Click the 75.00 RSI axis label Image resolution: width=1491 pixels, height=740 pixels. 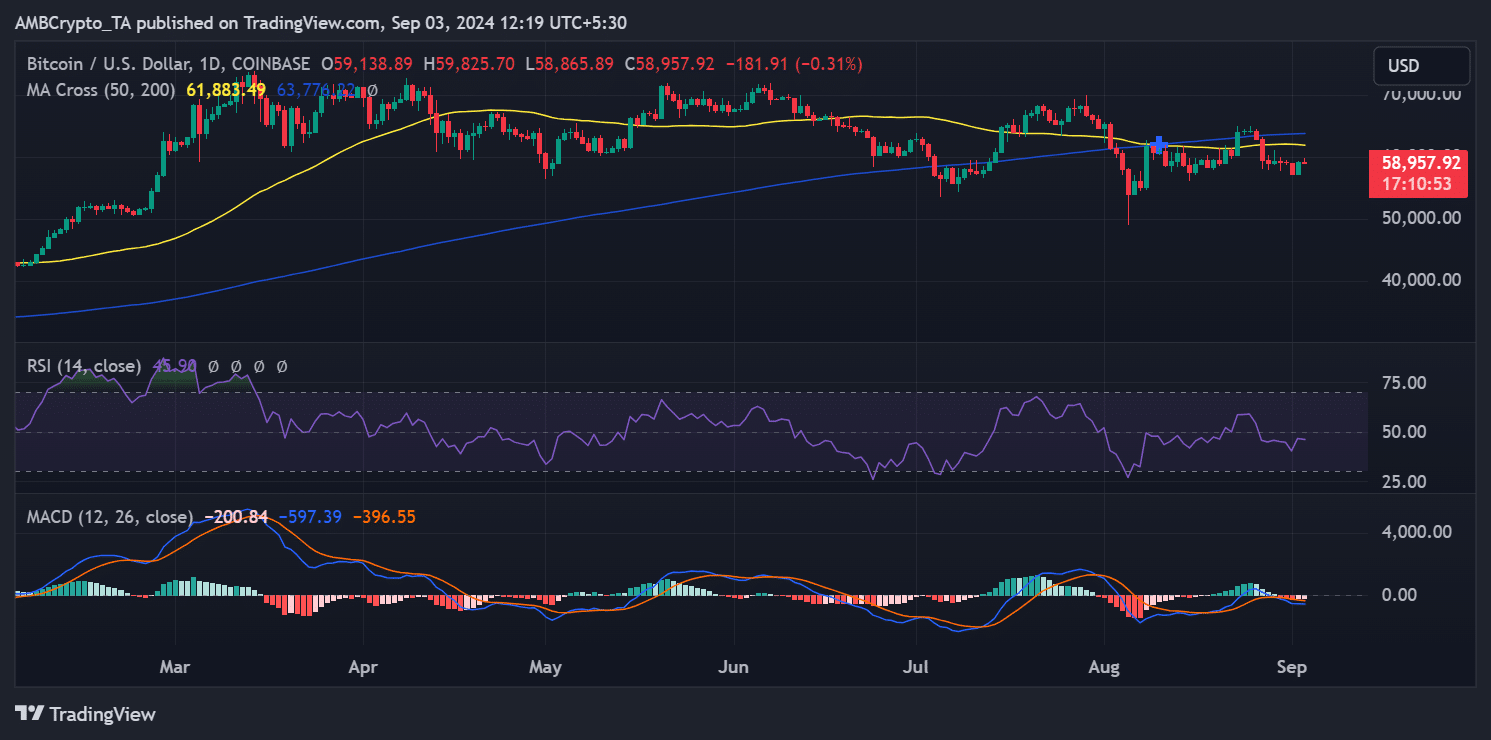coord(1404,382)
